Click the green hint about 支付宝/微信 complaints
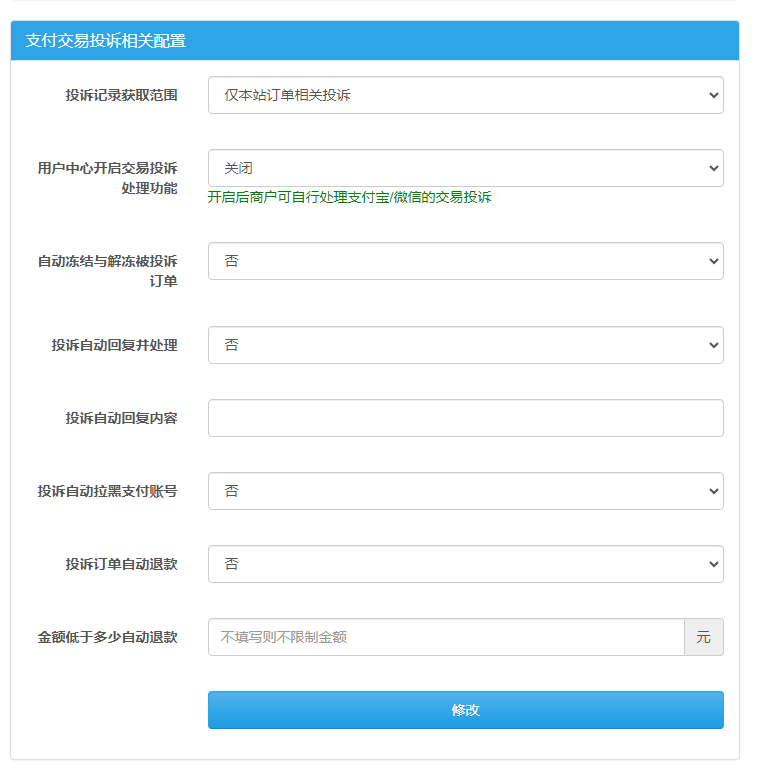 click(x=349, y=197)
